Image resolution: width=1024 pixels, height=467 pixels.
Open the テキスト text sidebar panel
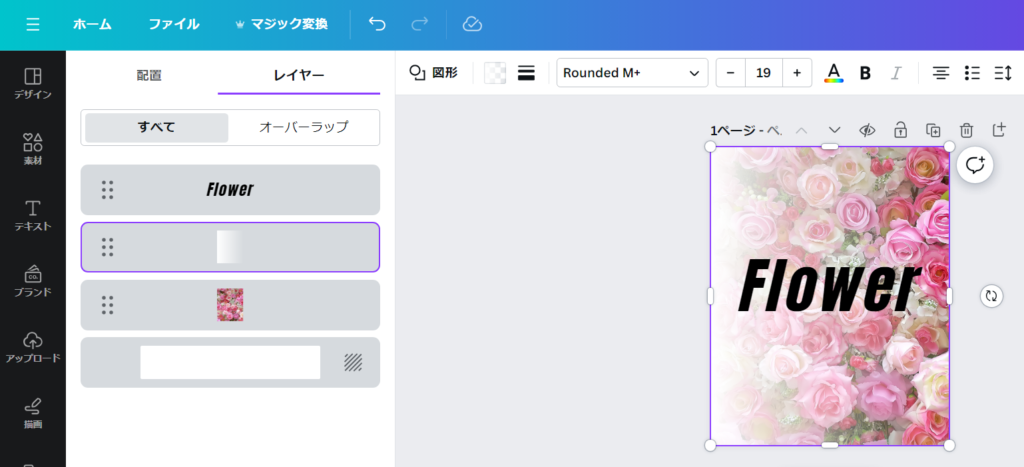coord(32,214)
